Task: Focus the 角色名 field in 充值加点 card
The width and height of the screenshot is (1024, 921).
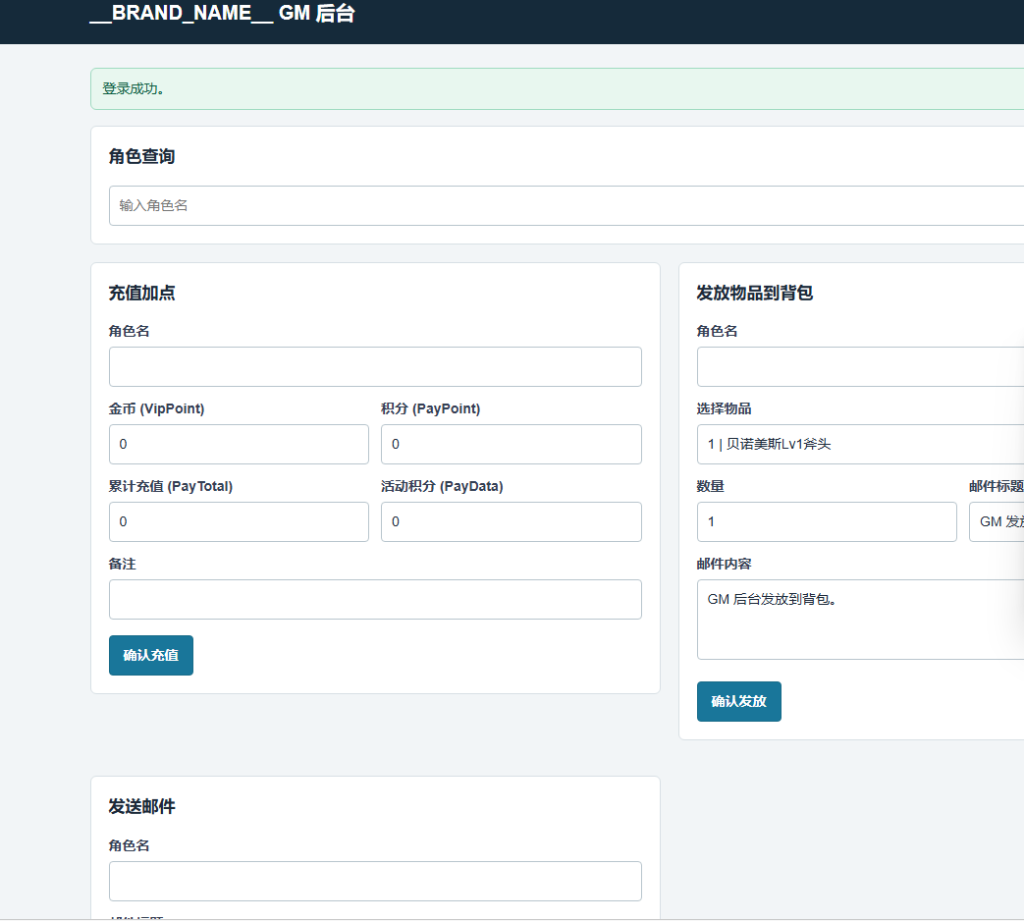Action: [375, 367]
